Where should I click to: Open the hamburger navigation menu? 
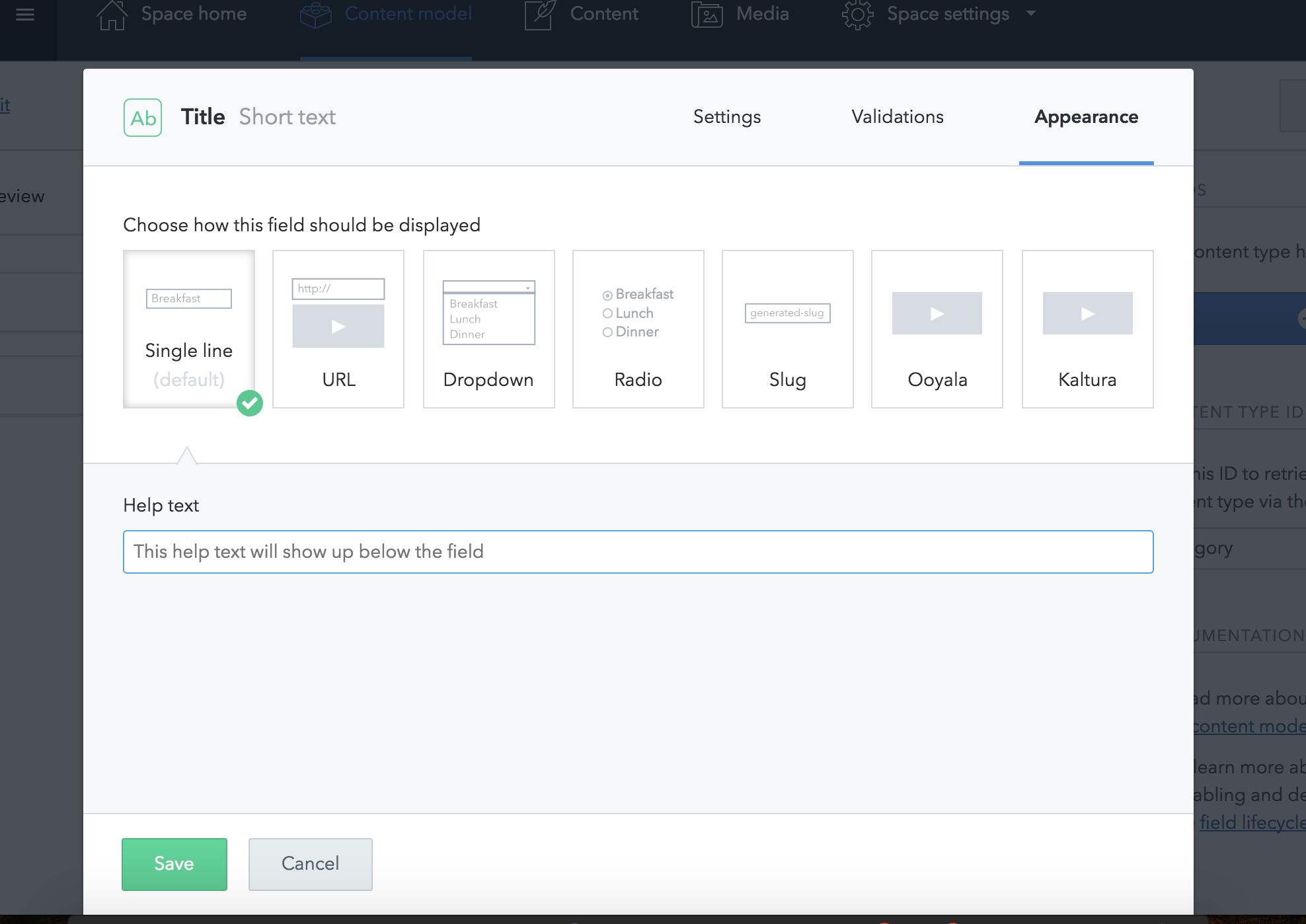point(25,13)
